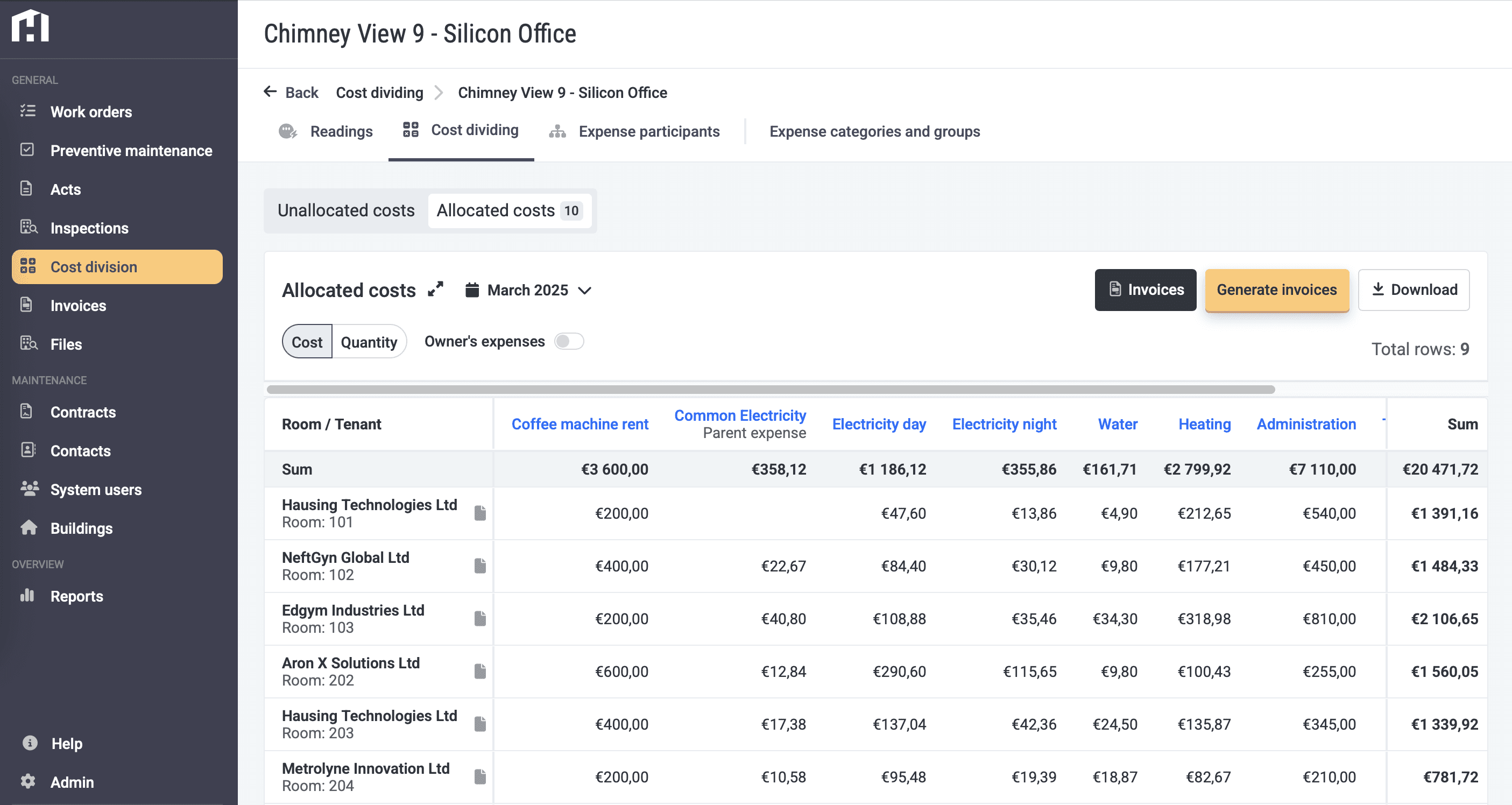Switch to the Unallocated costs tab
The image size is (1512, 805).
[346, 210]
